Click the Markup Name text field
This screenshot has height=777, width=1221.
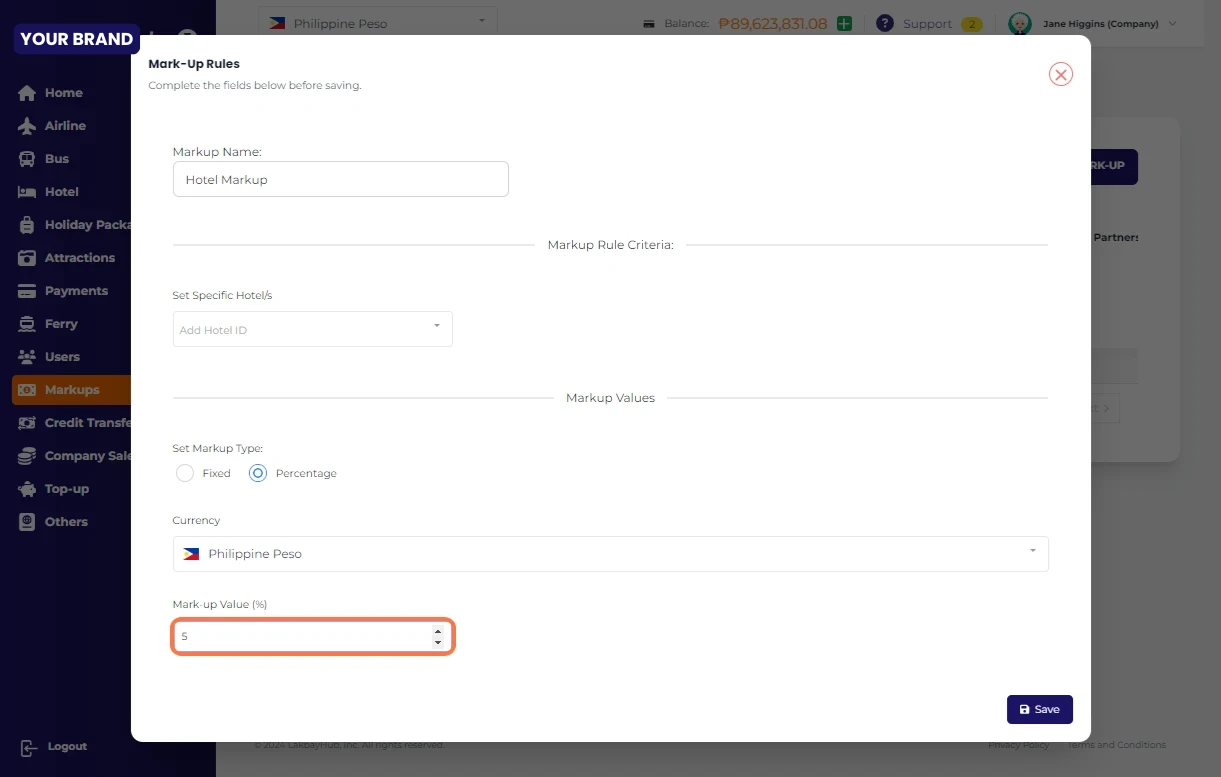(340, 180)
